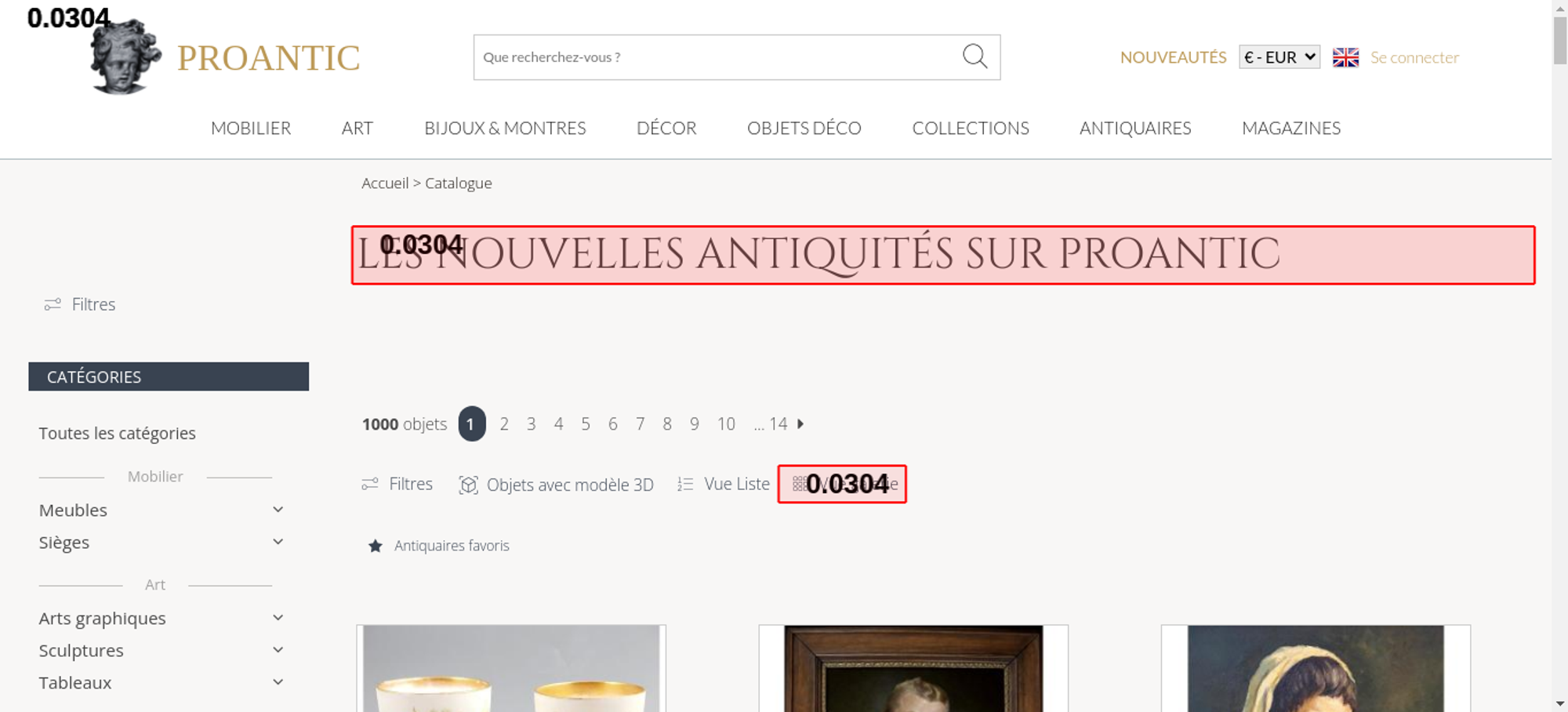
Task: Open the NOUVEAUTÉS link
Action: coord(1173,57)
